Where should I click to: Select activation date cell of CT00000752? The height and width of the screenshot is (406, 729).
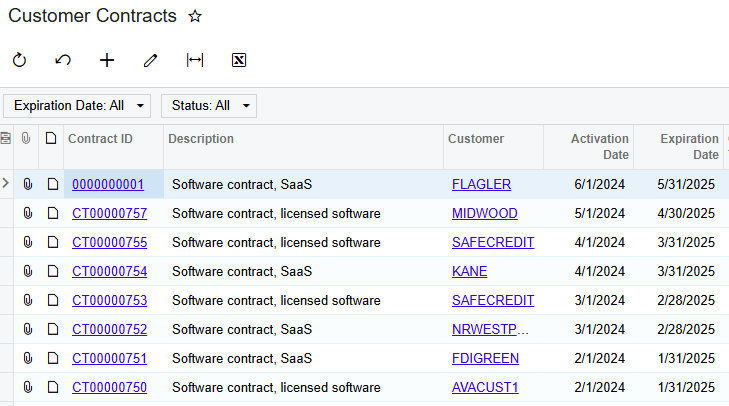pos(589,329)
